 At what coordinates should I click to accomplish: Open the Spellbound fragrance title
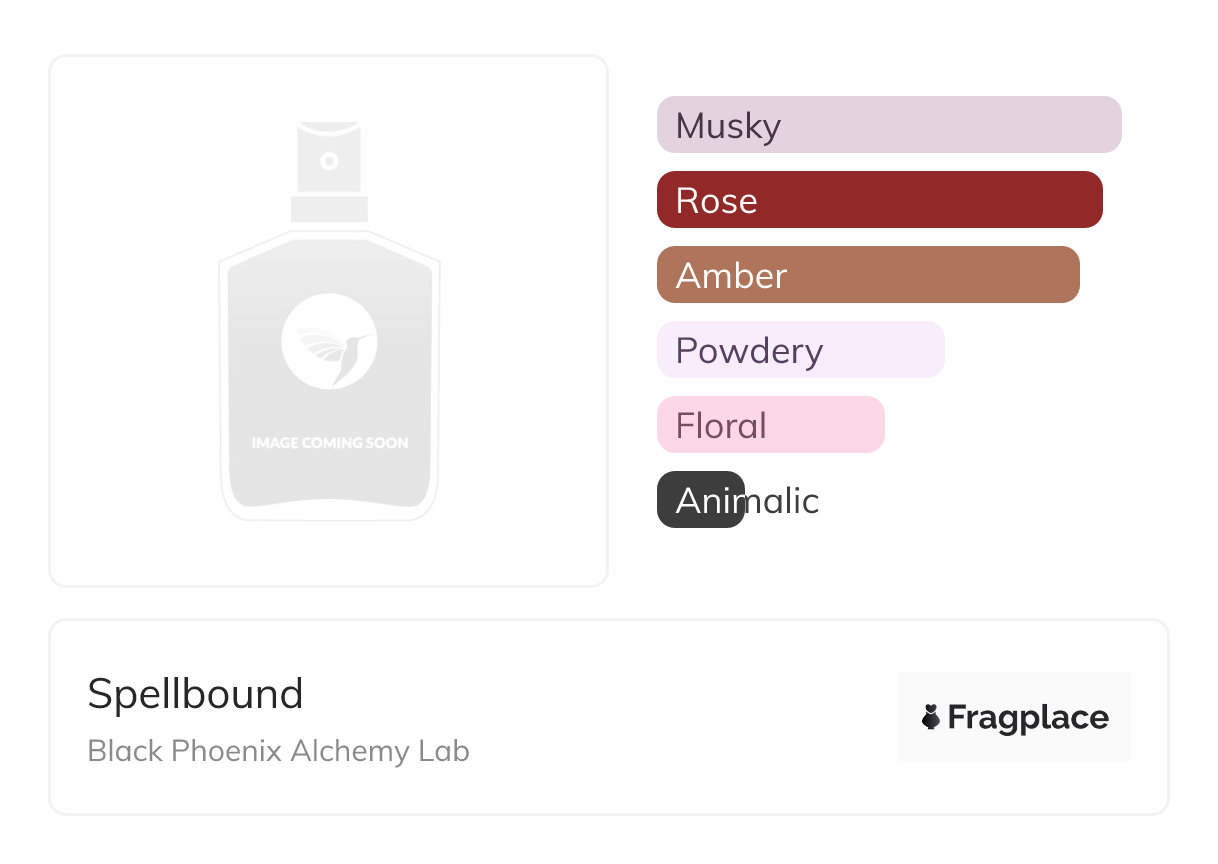pos(195,694)
